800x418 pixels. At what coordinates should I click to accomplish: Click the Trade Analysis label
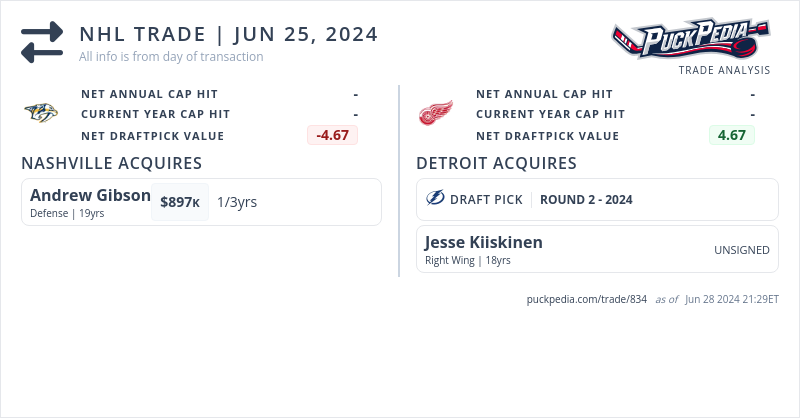(x=724, y=70)
